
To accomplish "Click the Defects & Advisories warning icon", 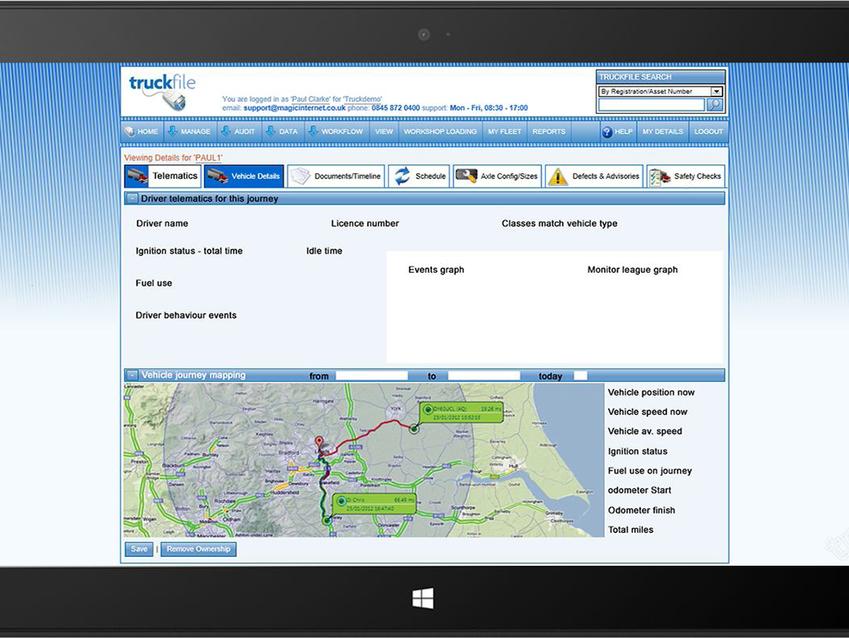I will (x=557, y=177).
